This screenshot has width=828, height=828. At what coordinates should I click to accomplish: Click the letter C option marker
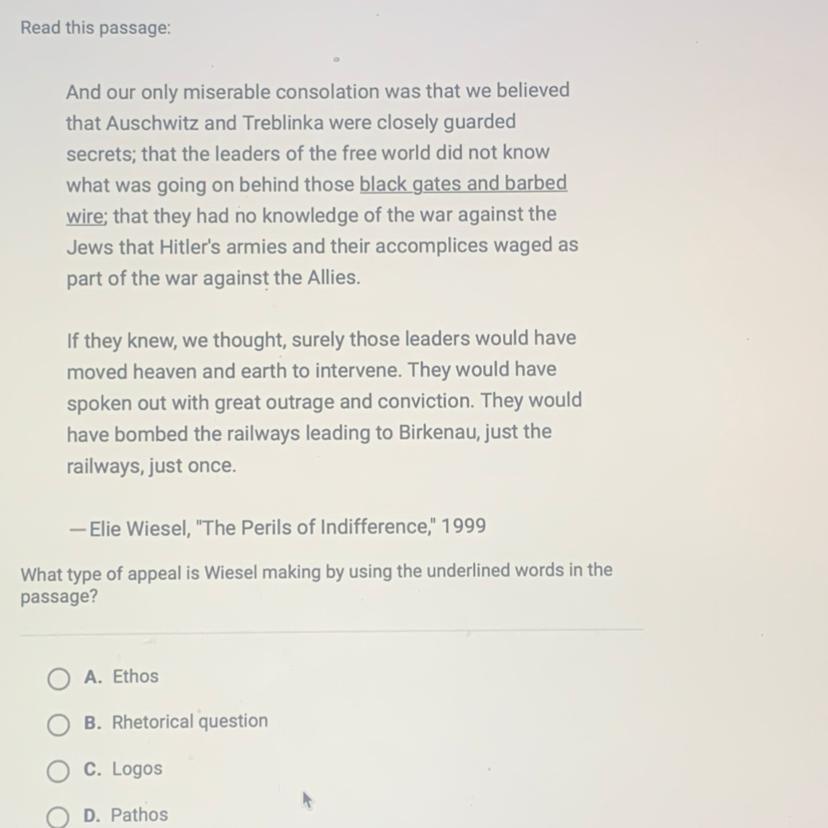coord(92,769)
